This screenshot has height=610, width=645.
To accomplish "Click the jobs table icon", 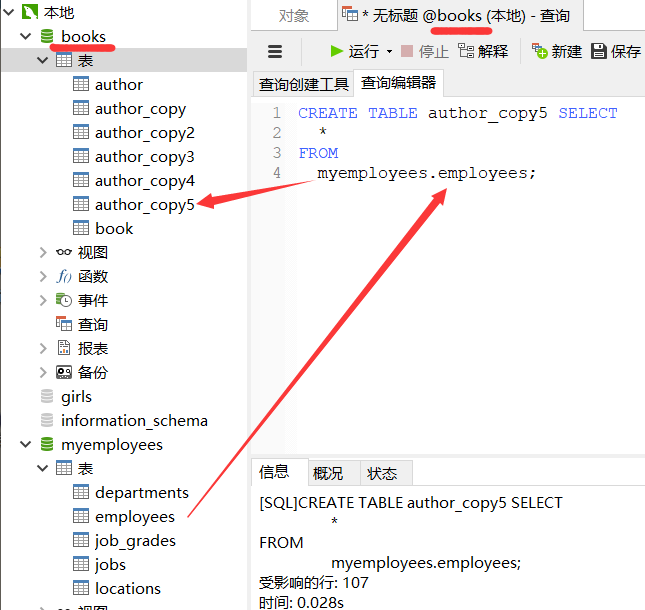I will click(81, 564).
